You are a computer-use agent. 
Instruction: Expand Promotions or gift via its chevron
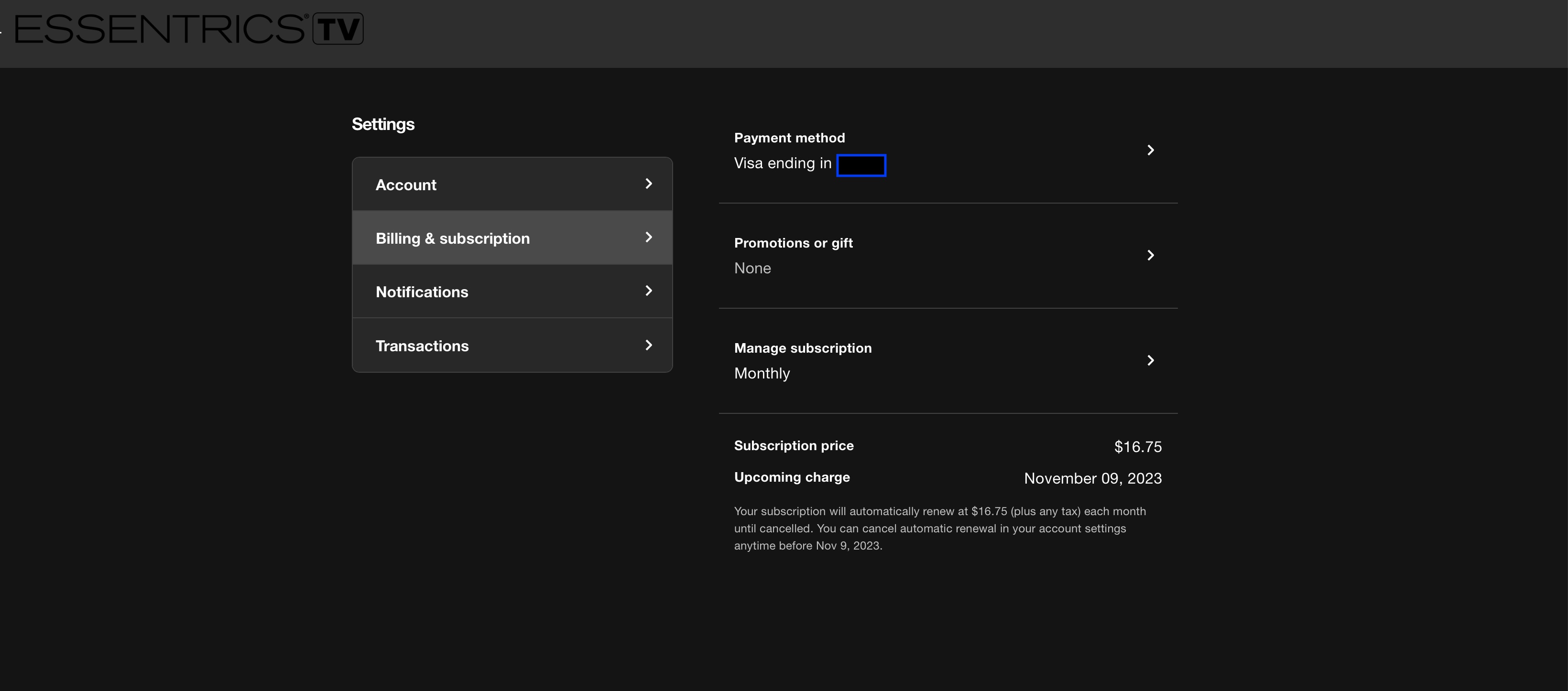1150,256
